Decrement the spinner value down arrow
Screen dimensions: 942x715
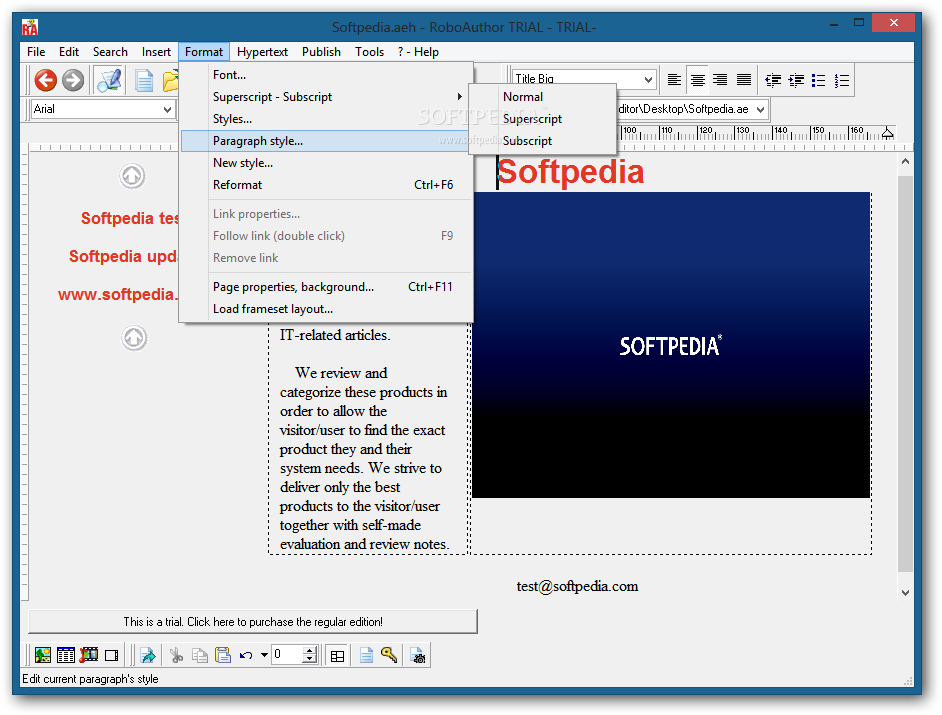tap(310, 660)
